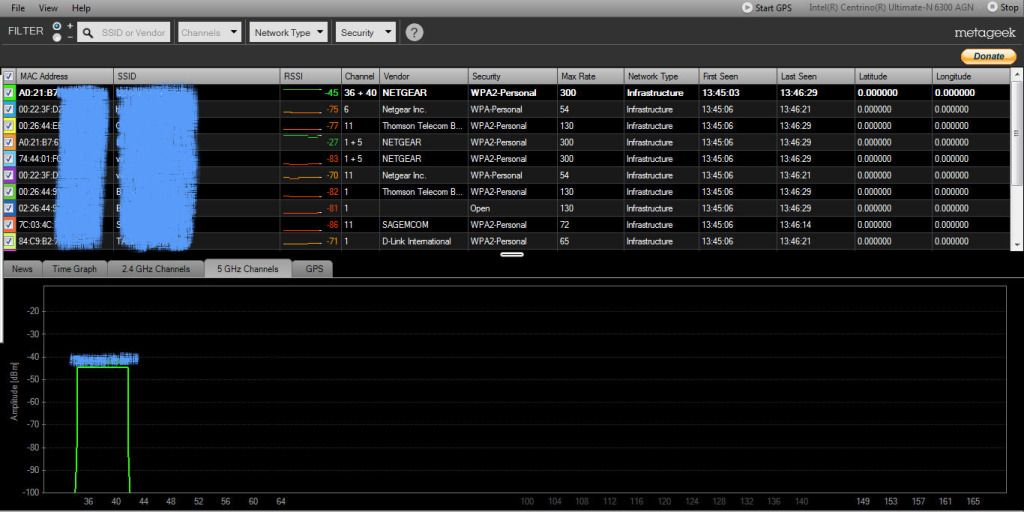Switch to the GPS tab
The image size is (1024, 512).
(313, 269)
